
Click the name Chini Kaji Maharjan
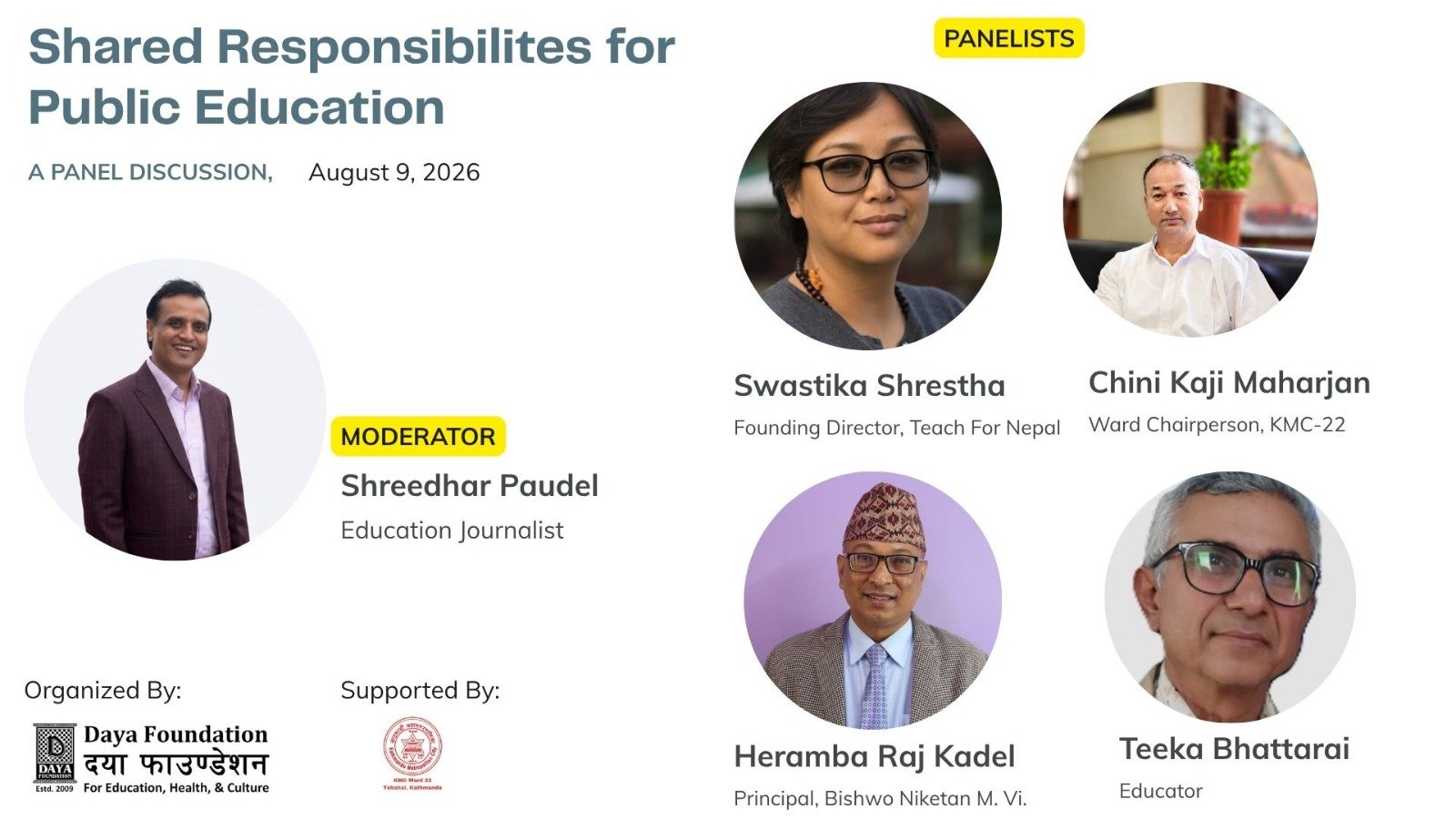pos(1229,383)
